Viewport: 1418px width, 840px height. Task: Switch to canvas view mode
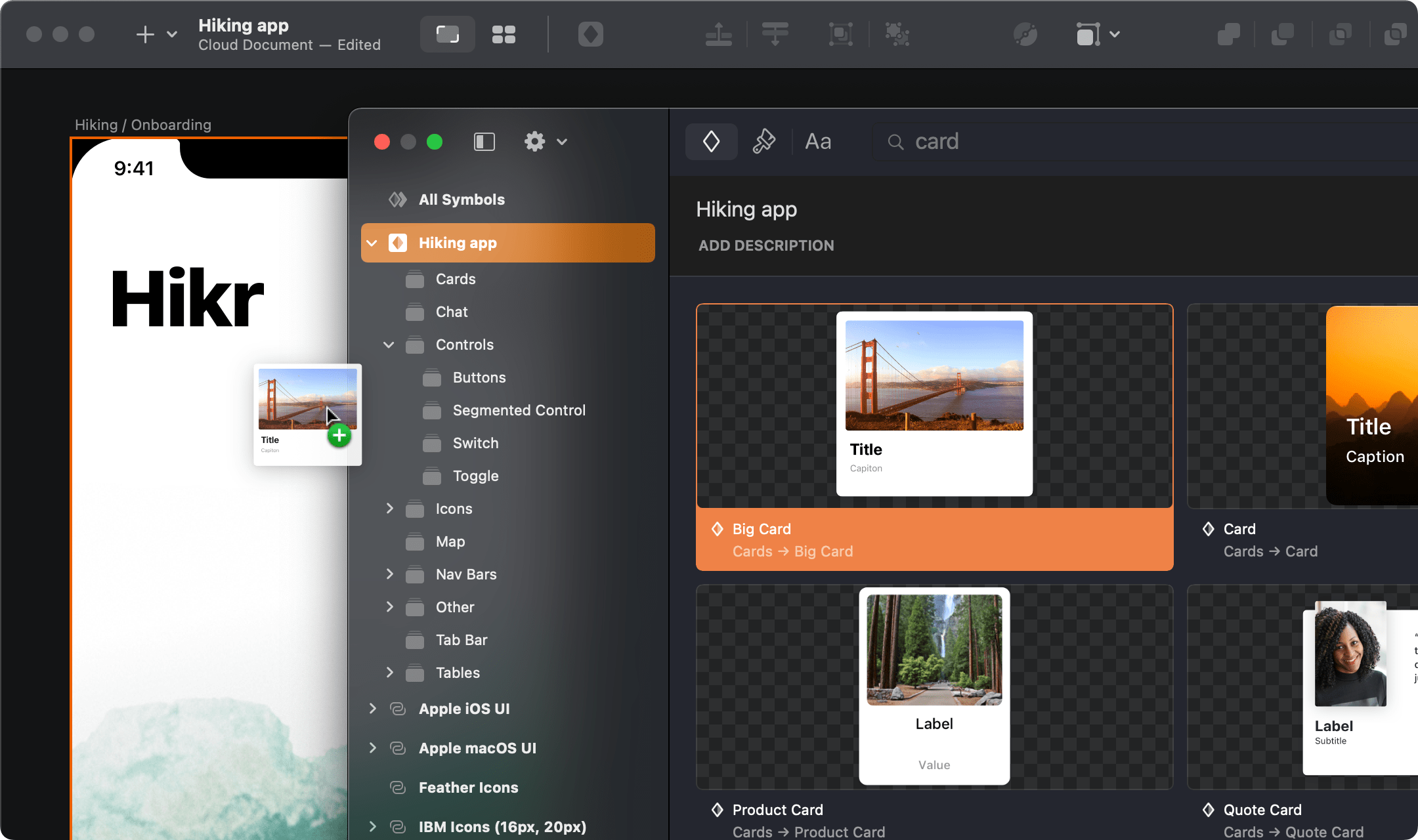click(448, 34)
